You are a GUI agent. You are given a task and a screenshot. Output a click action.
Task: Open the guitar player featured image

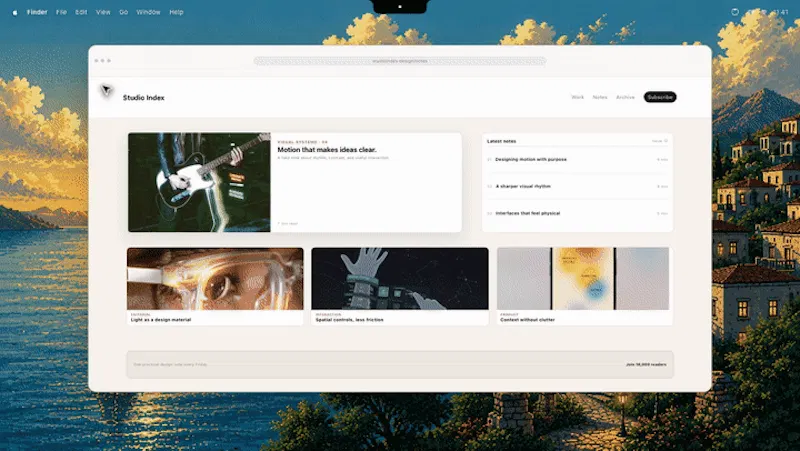click(199, 182)
